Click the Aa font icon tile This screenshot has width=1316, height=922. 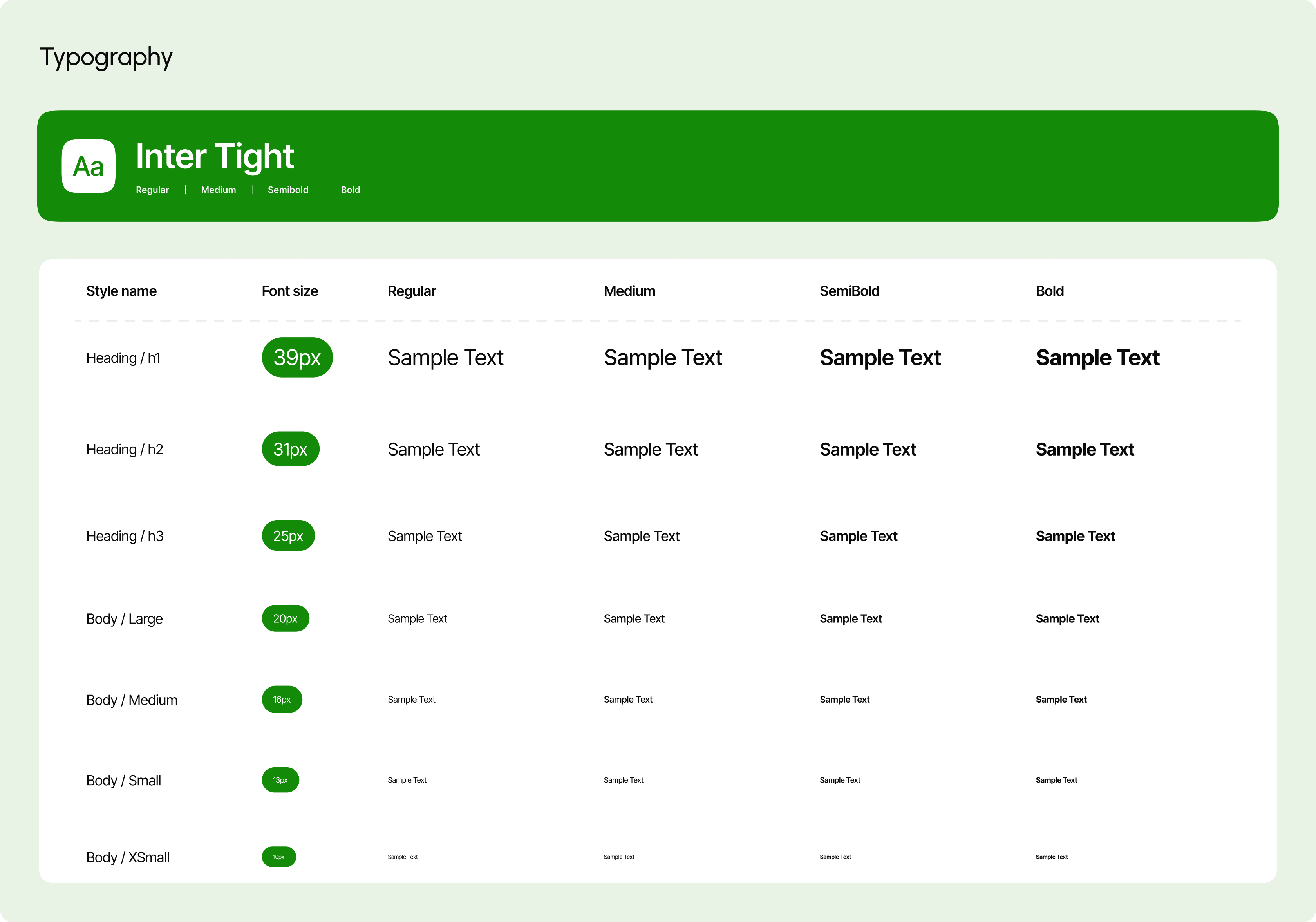(88, 166)
